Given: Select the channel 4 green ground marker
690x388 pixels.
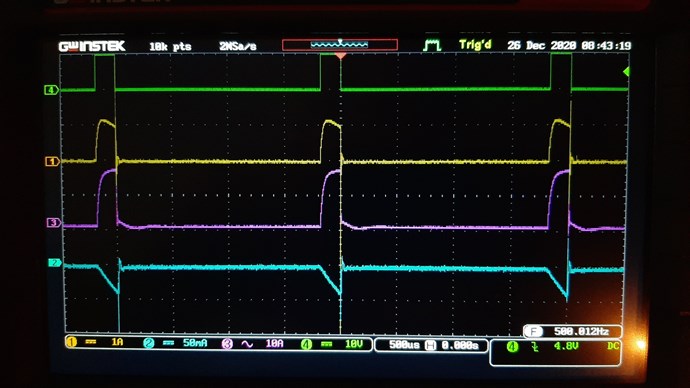Looking at the screenshot, I should click(51, 90).
